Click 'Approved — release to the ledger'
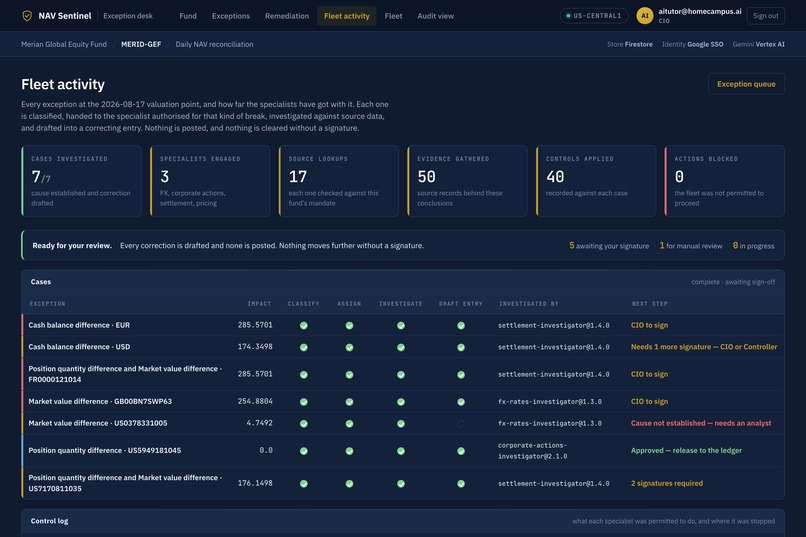Viewport: 806px width, 537px height. [686, 450]
